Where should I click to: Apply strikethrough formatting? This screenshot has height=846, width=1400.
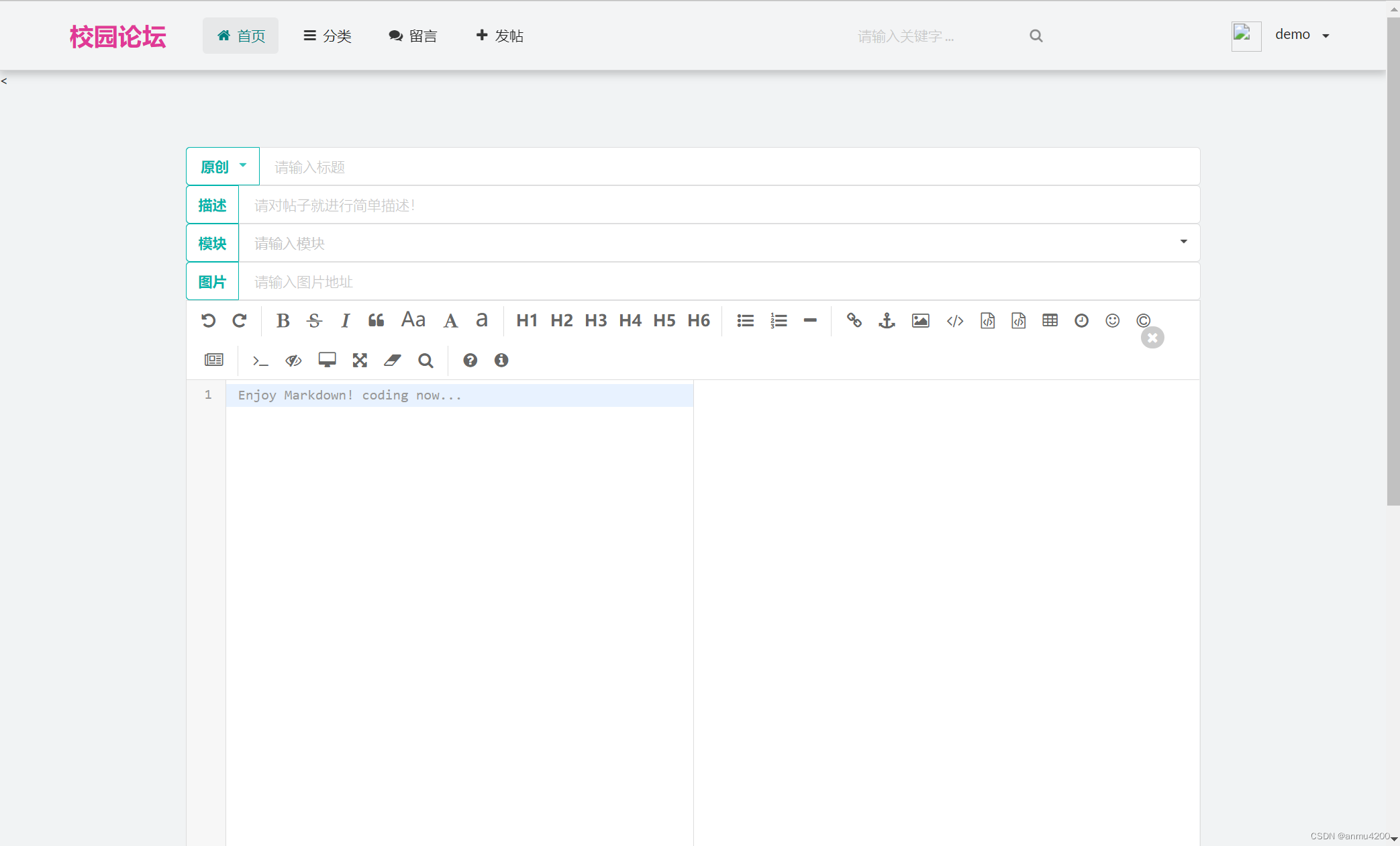click(314, 320)
